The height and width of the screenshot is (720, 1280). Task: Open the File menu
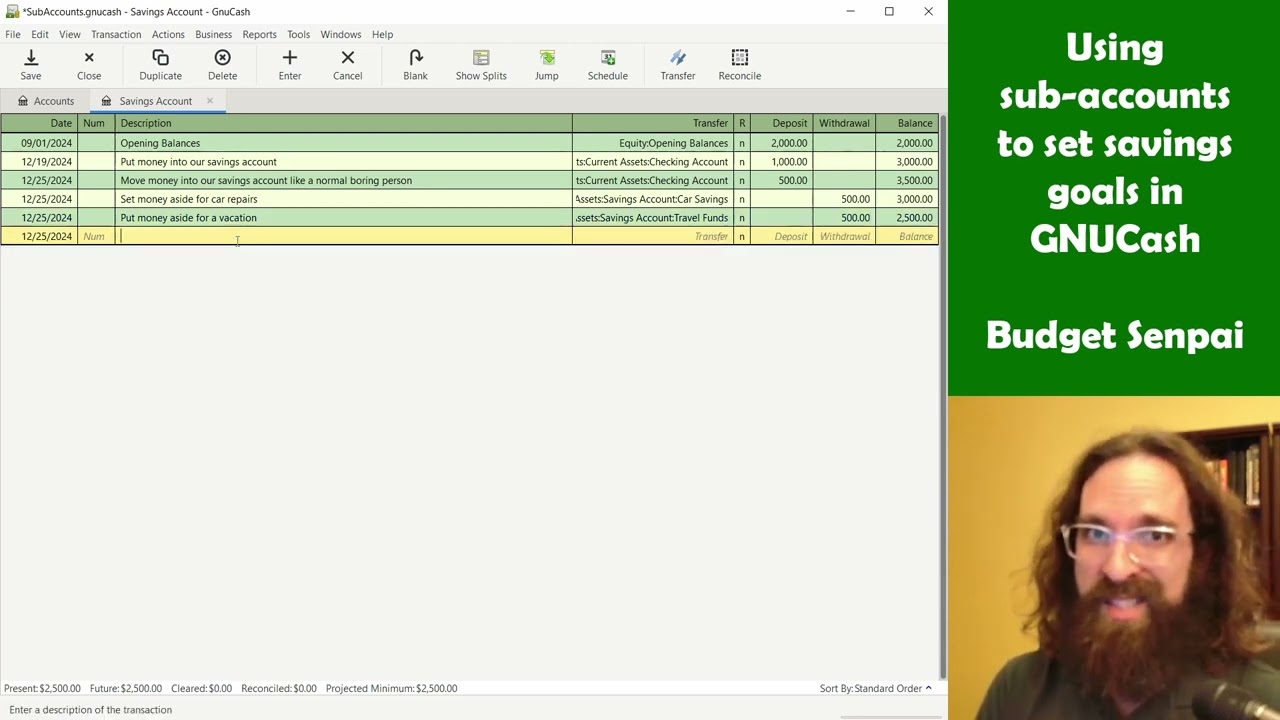click(13, 34)
